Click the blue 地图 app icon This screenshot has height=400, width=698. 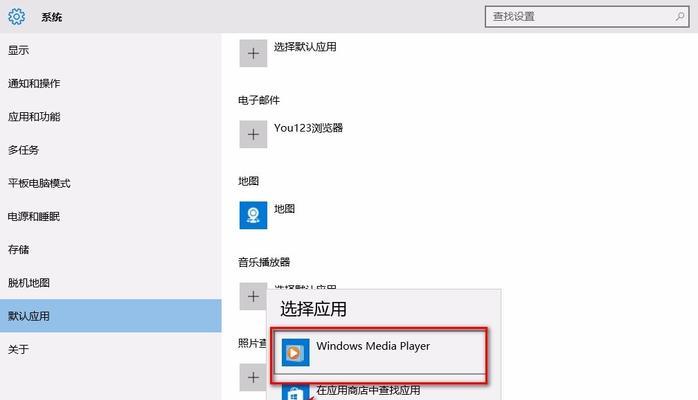(x=253, y=215)
